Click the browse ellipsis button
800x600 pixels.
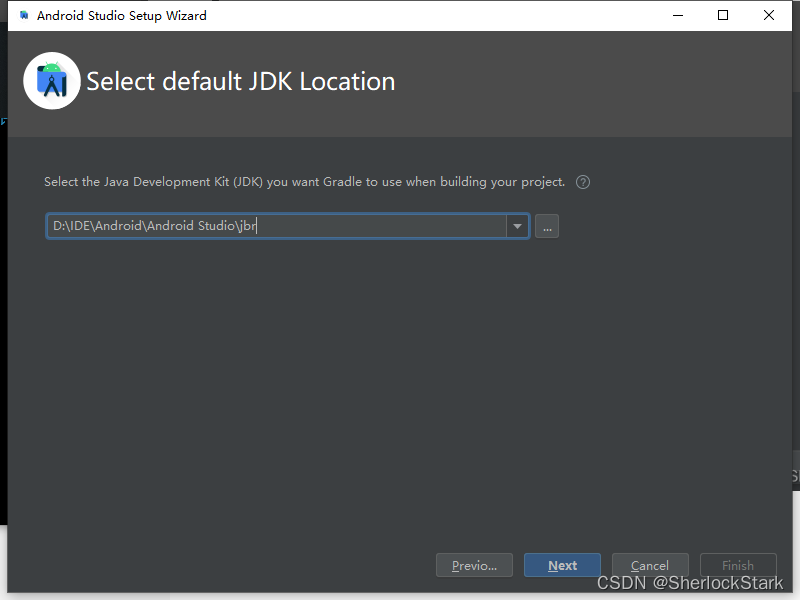(x=547, y=226)
